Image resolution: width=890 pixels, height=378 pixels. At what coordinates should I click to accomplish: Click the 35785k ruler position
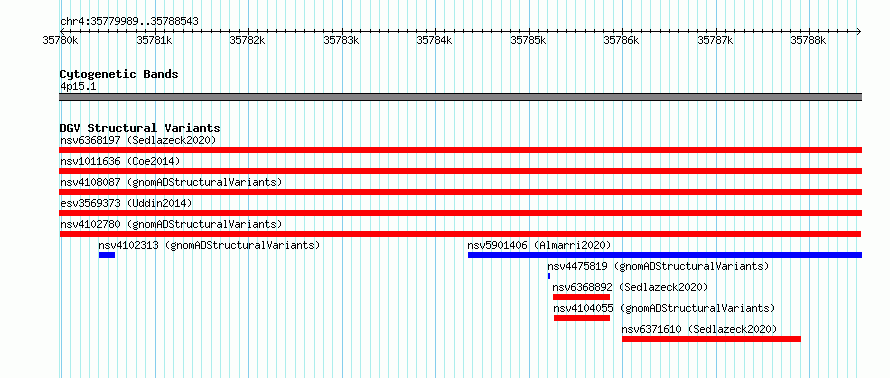coord(528,40)
